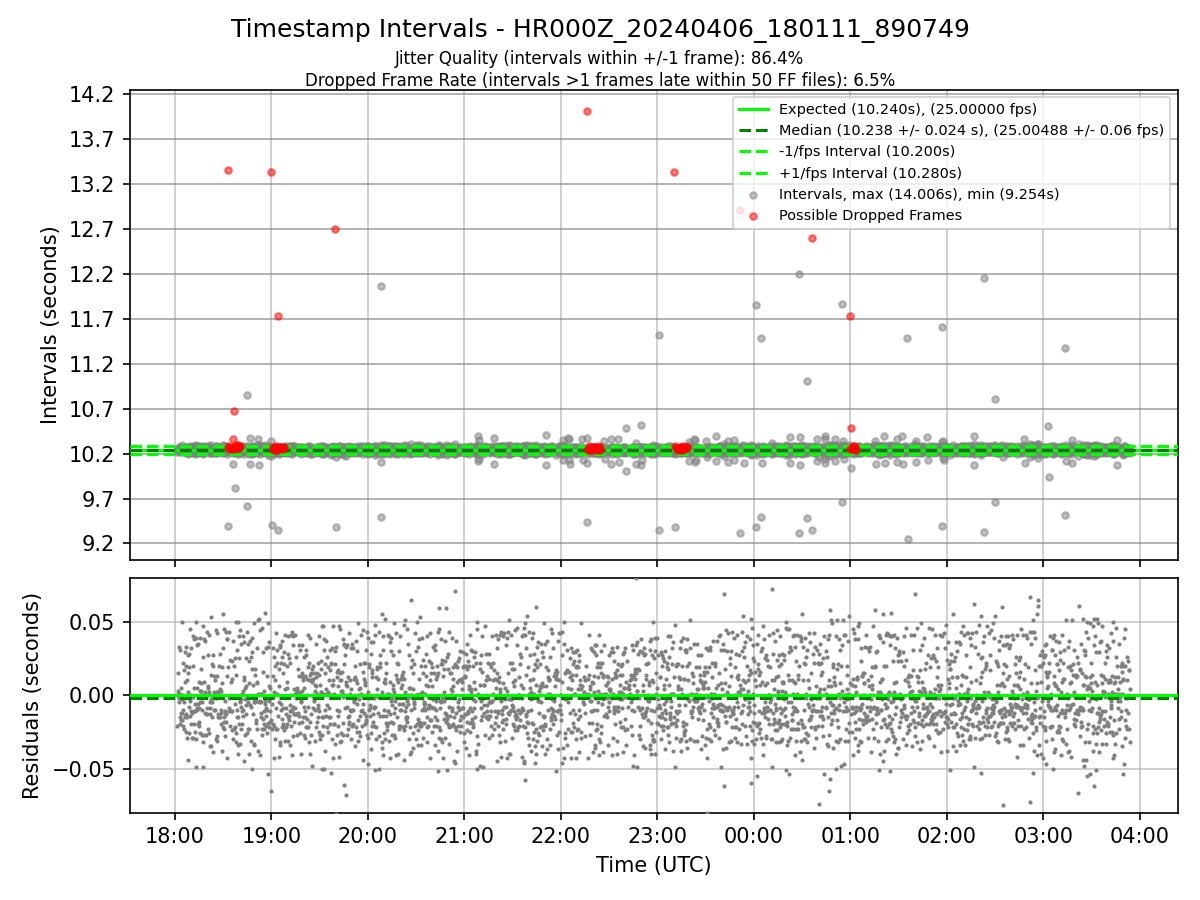Screen dimensions: 1200x900
Task: Click the 'Residuals (seconds)' y-axis label
Action: click(32, 696)
